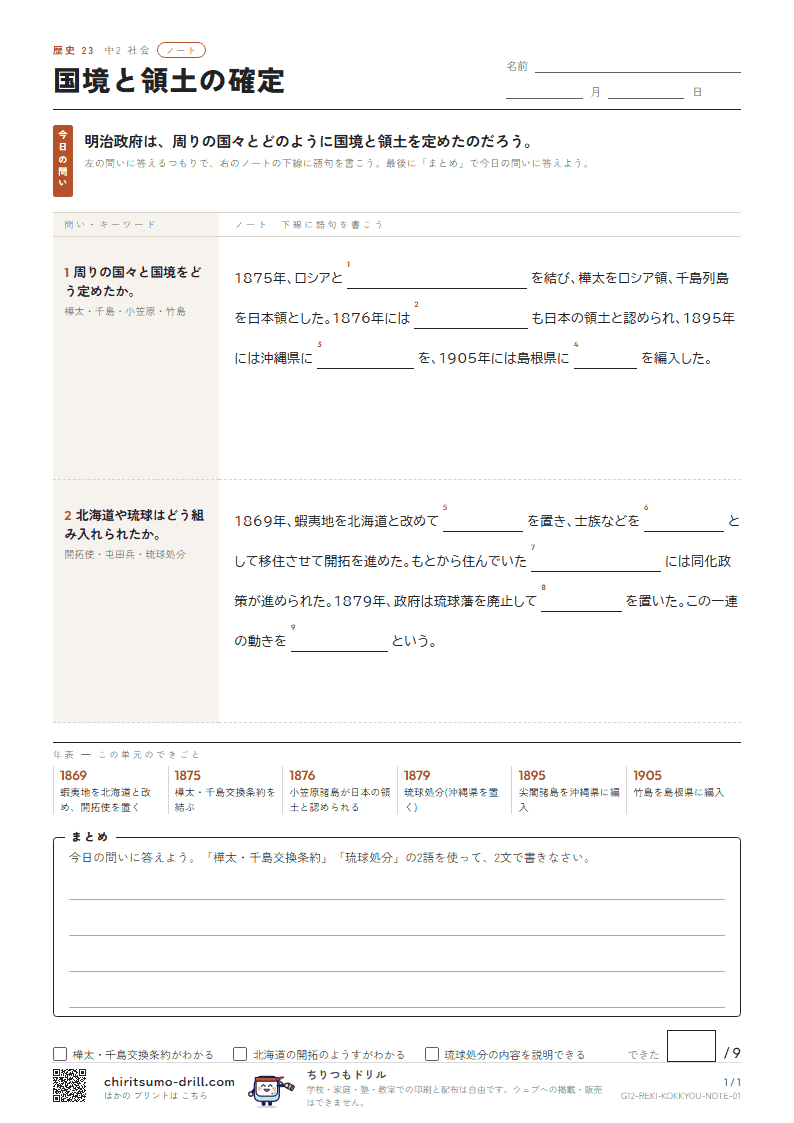Click the 1869 timeline entry

108,791
